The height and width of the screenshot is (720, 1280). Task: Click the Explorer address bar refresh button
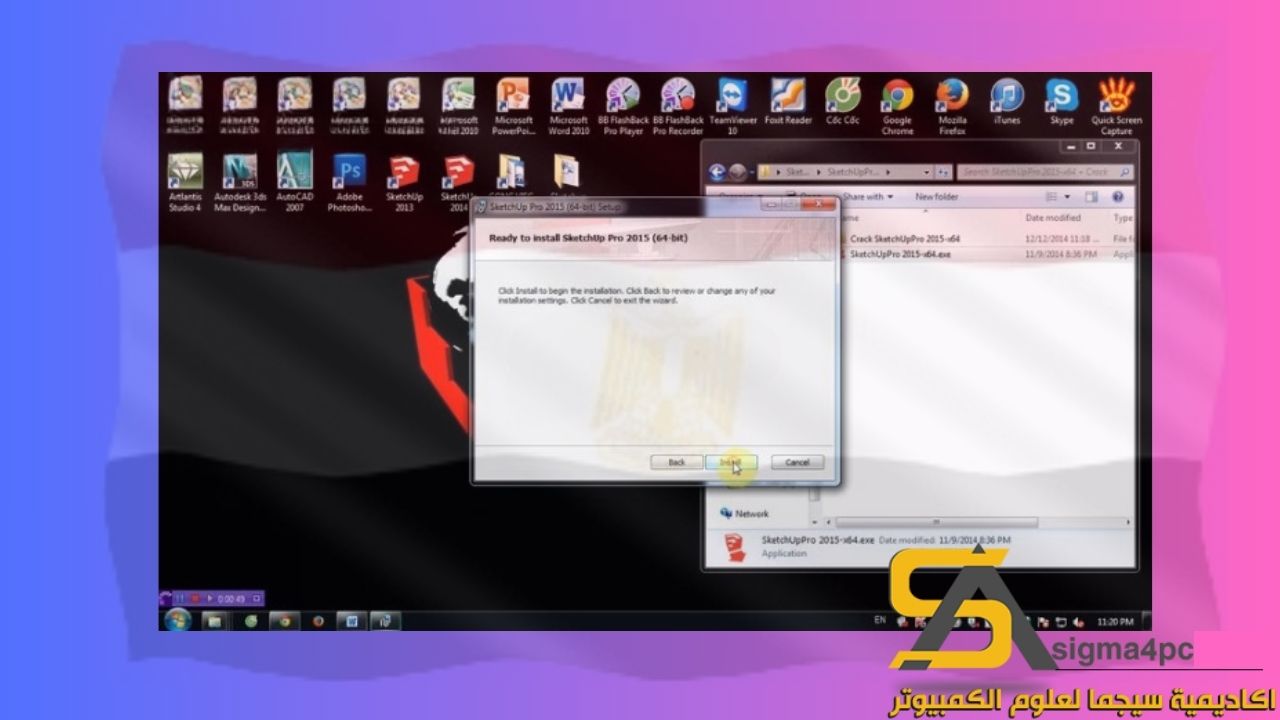(x=943, y=172)
